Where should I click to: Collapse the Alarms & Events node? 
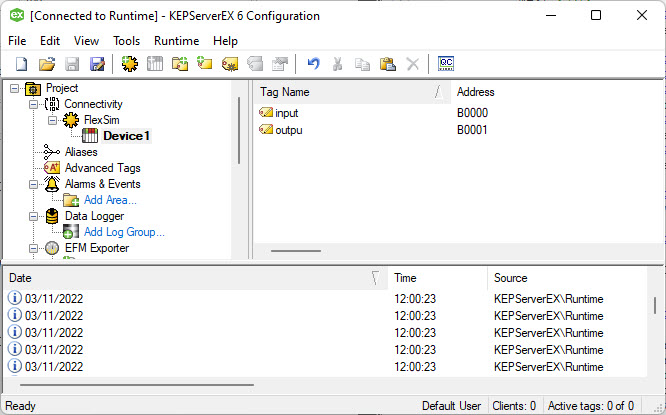pyautogui.click(x=33, y=184)
